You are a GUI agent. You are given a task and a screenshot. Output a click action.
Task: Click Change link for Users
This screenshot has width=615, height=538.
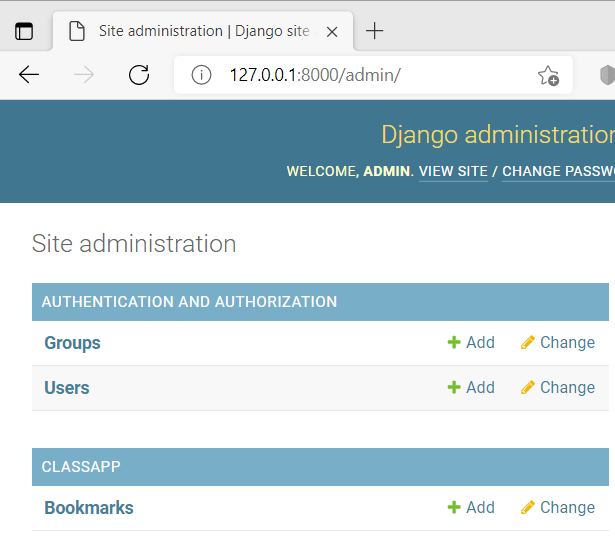(x=567, y=387)
